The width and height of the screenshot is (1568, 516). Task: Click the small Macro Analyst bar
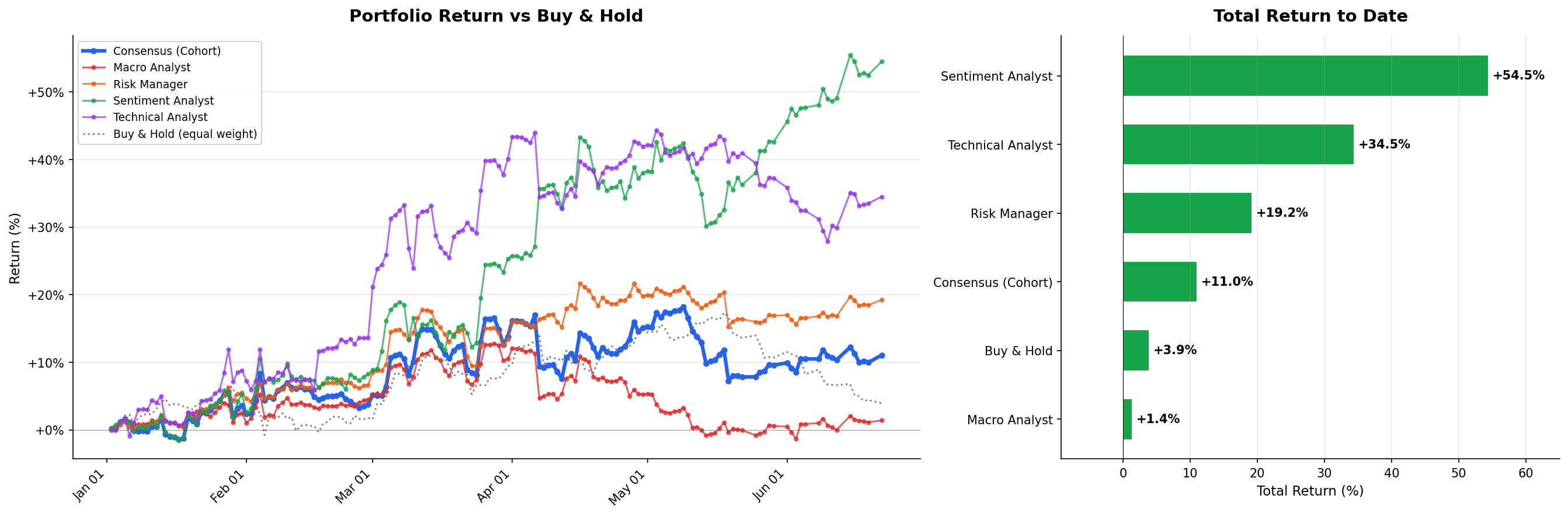coord(1127,419)
